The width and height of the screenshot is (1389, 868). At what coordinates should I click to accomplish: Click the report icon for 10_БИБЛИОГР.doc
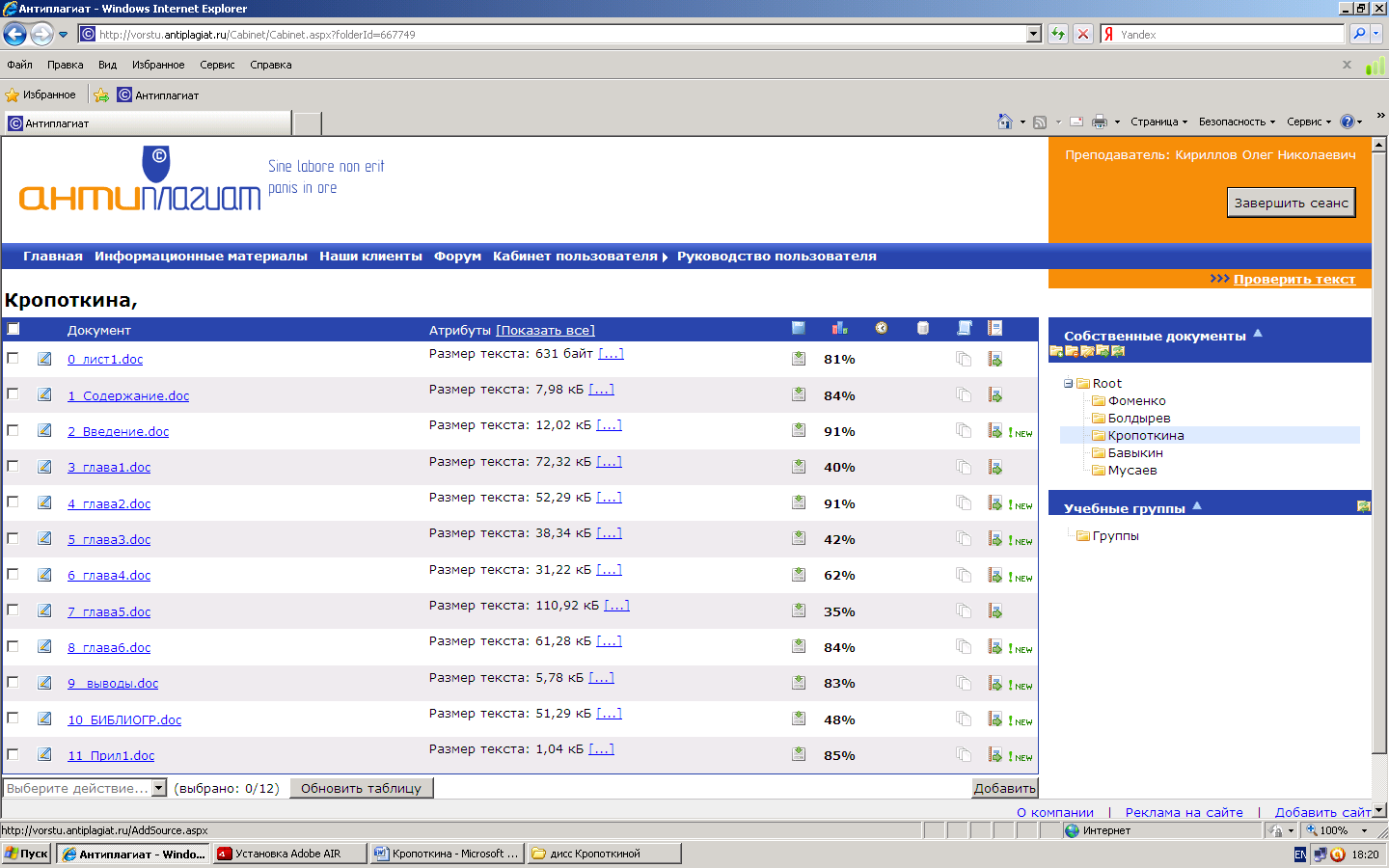(x=995, y=719)
